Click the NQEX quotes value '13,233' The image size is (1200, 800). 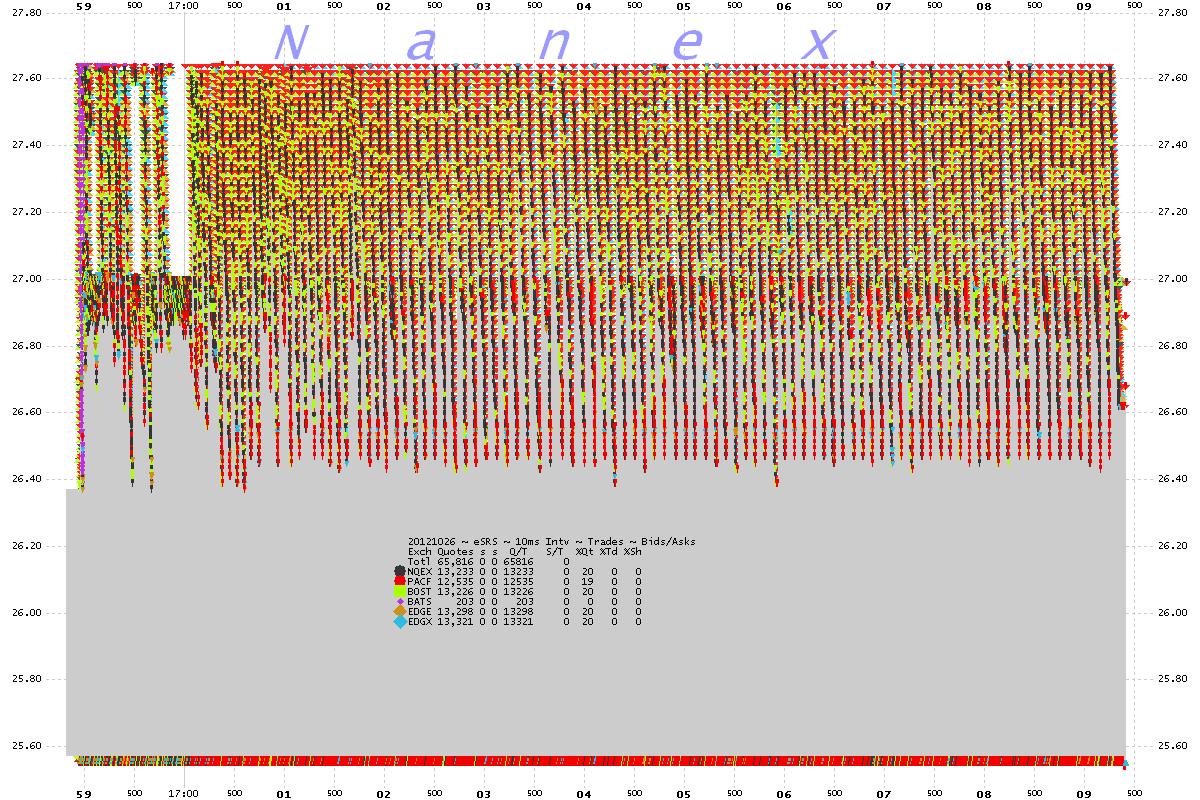[x=455, y=571]
